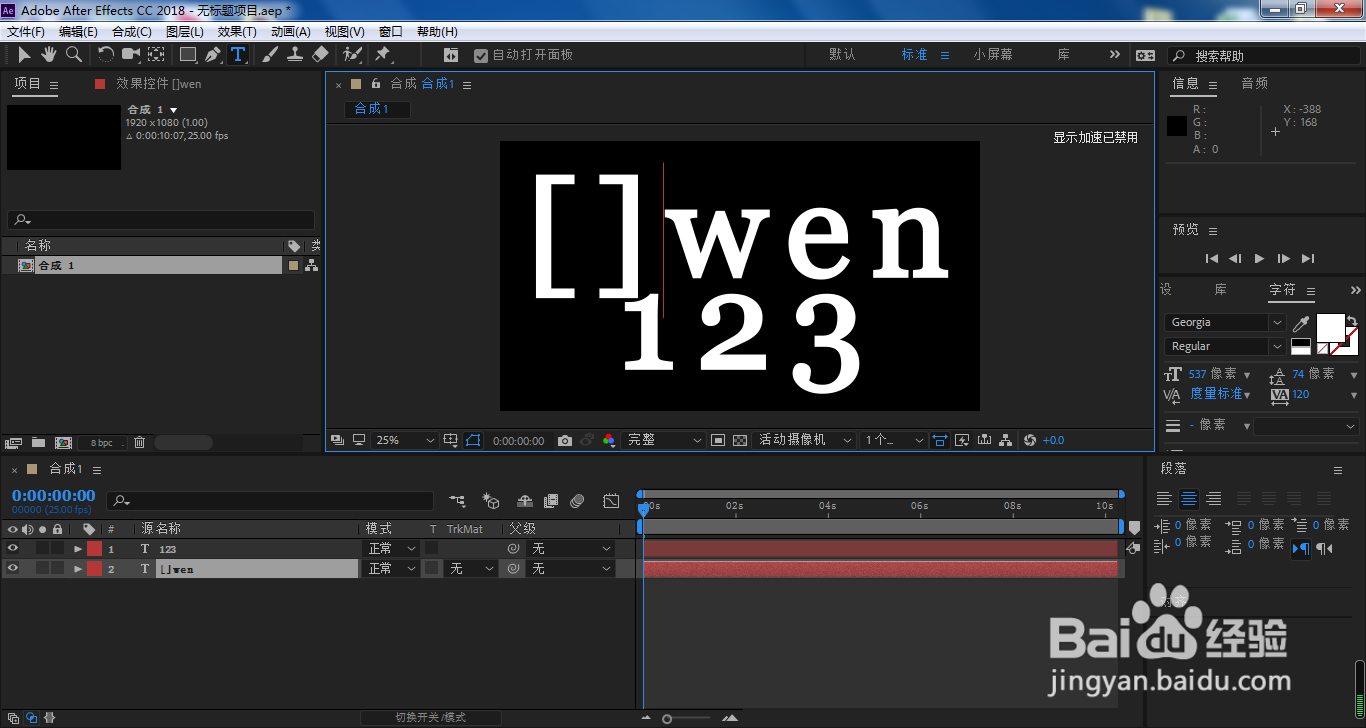Click the Draft 3D icon in timeline

(491, 501)
